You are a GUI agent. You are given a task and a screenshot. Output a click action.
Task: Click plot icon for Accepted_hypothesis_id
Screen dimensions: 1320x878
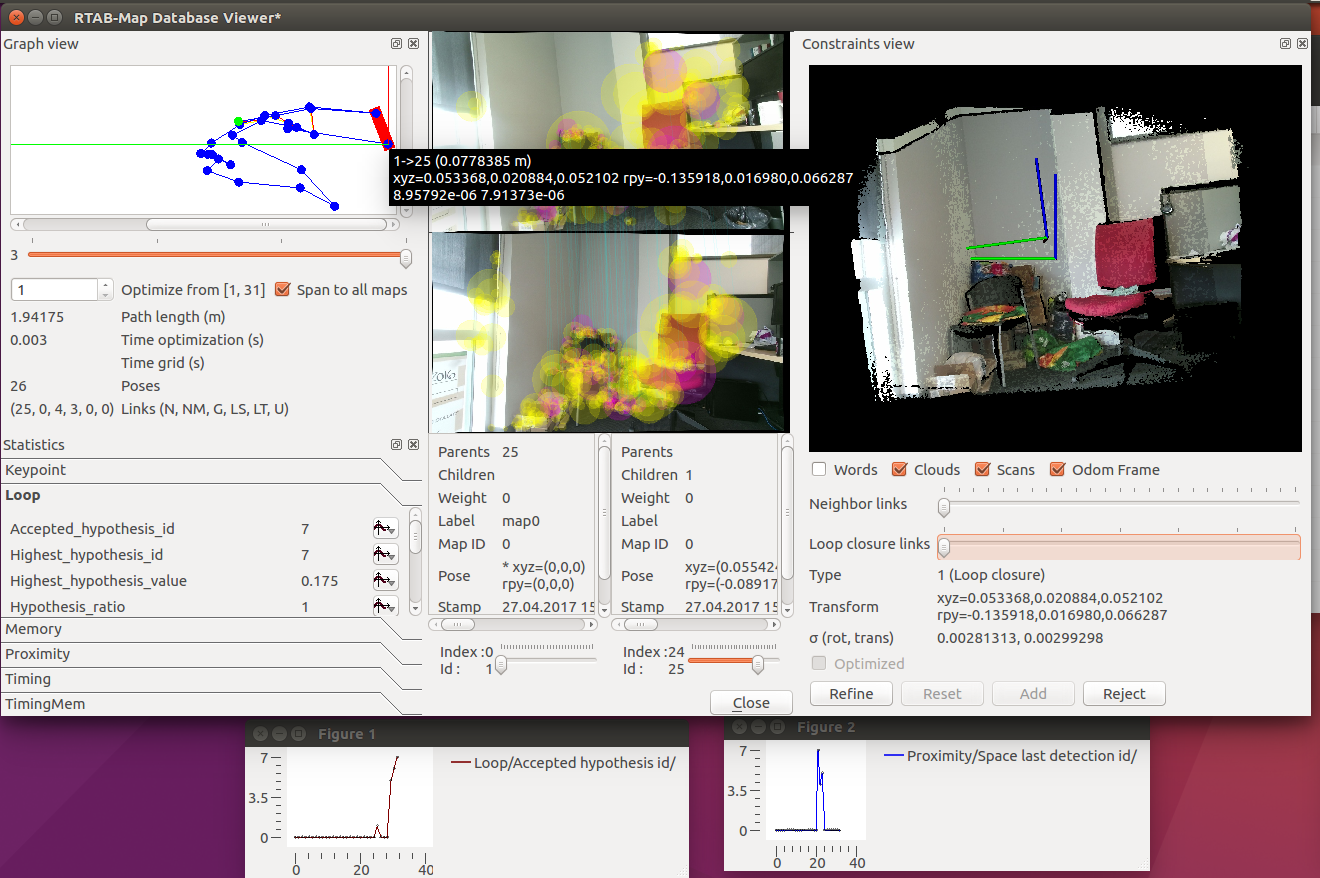(x=384, y=529)
